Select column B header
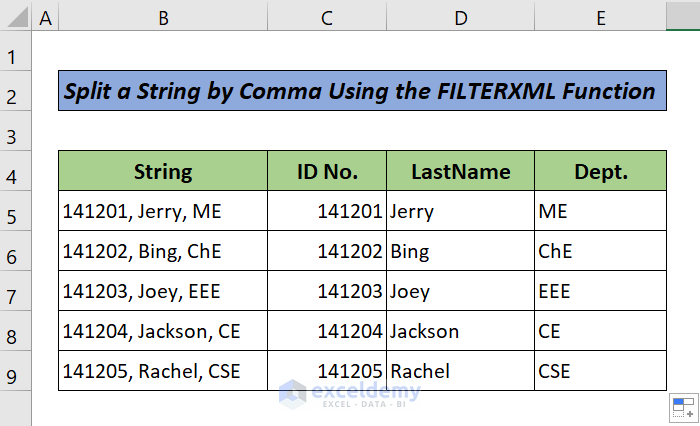Screen dimensions: 700x426 162,17
